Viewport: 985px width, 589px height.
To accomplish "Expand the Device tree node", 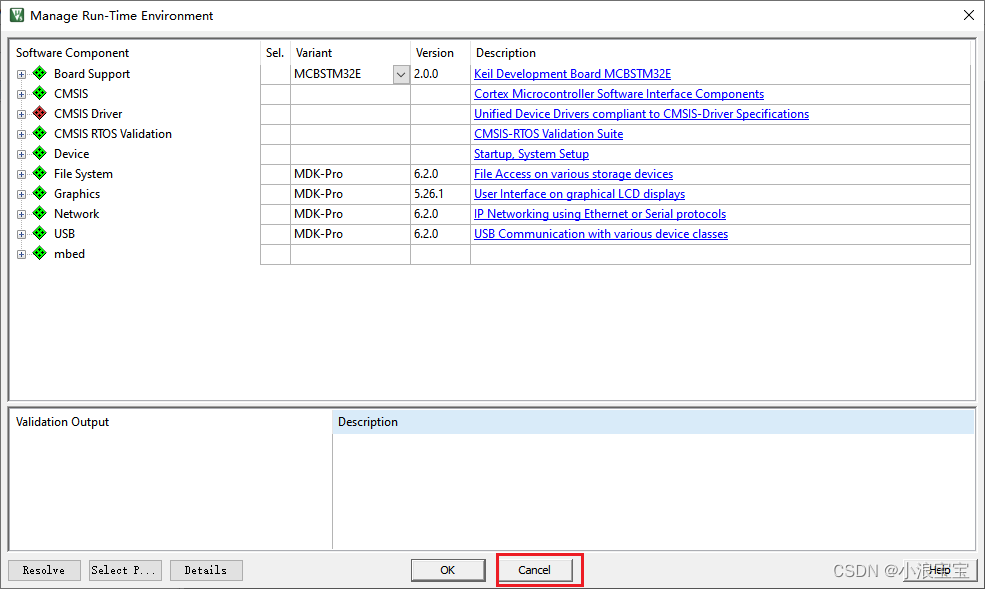I will [21, 154].
